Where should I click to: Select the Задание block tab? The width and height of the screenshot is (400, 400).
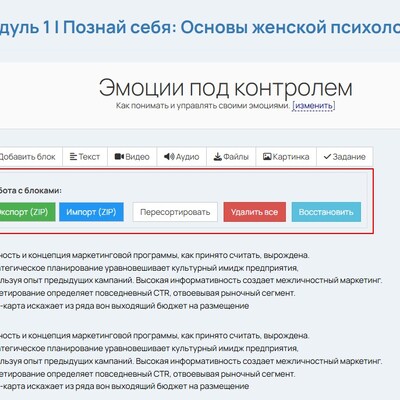[345, 156]
